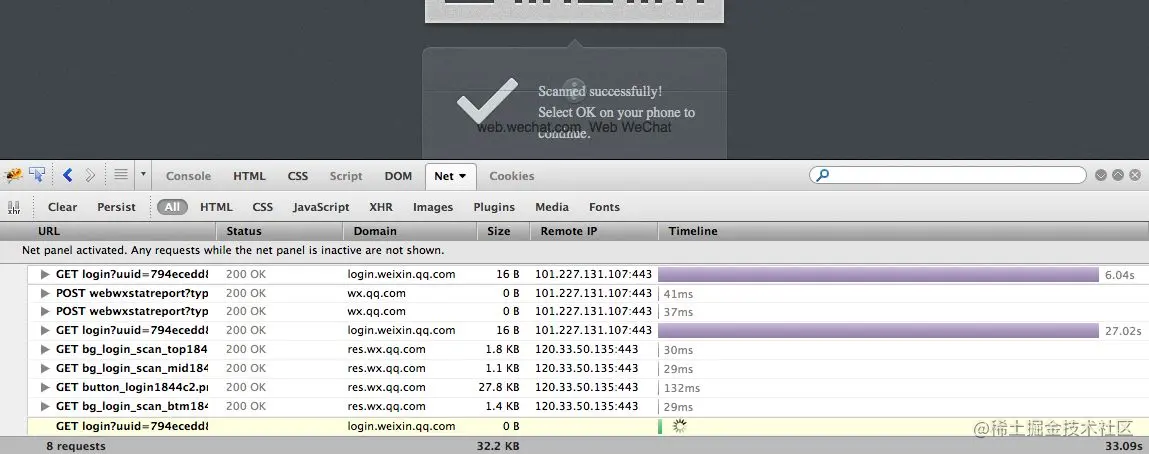Viewport: 1149px width, 454px height.
Task: Detach Firebug using the up-chevron circle icon
Action: tap(1117, 175)
